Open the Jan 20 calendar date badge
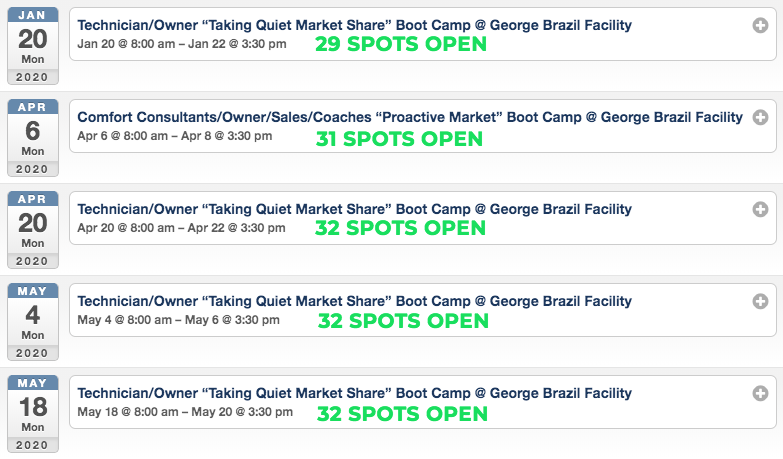The width and height of the screenshot is (783, 459). tap(32, 46)
